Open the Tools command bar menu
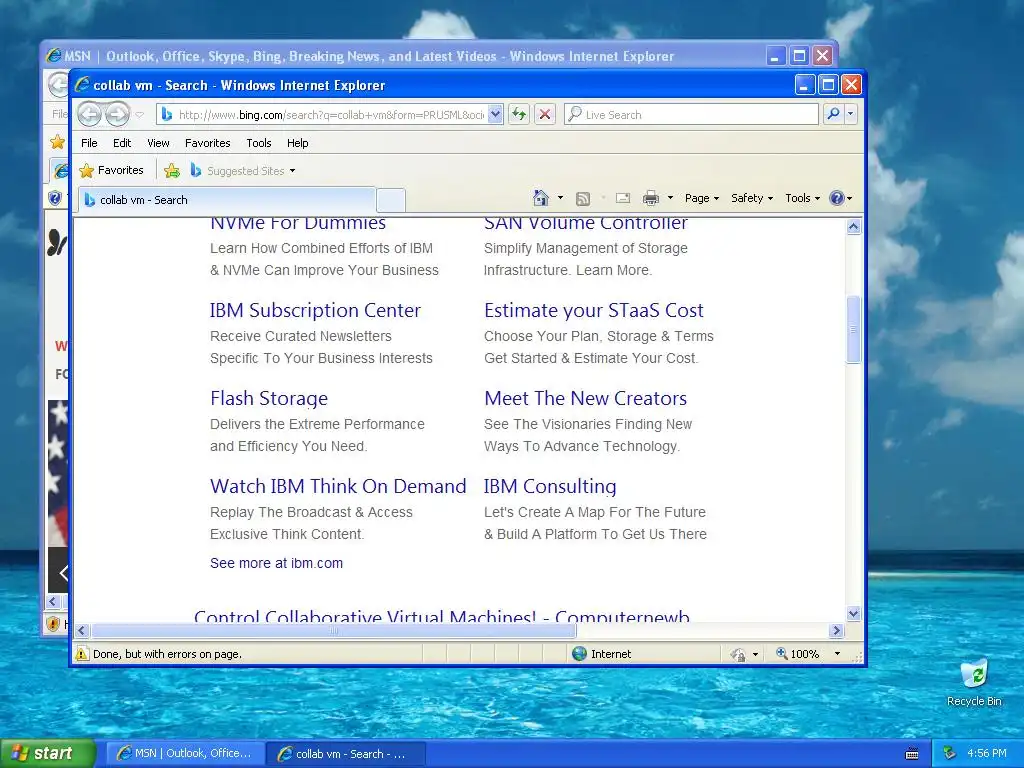This screenshot has height=768, width=1024. 802,198
